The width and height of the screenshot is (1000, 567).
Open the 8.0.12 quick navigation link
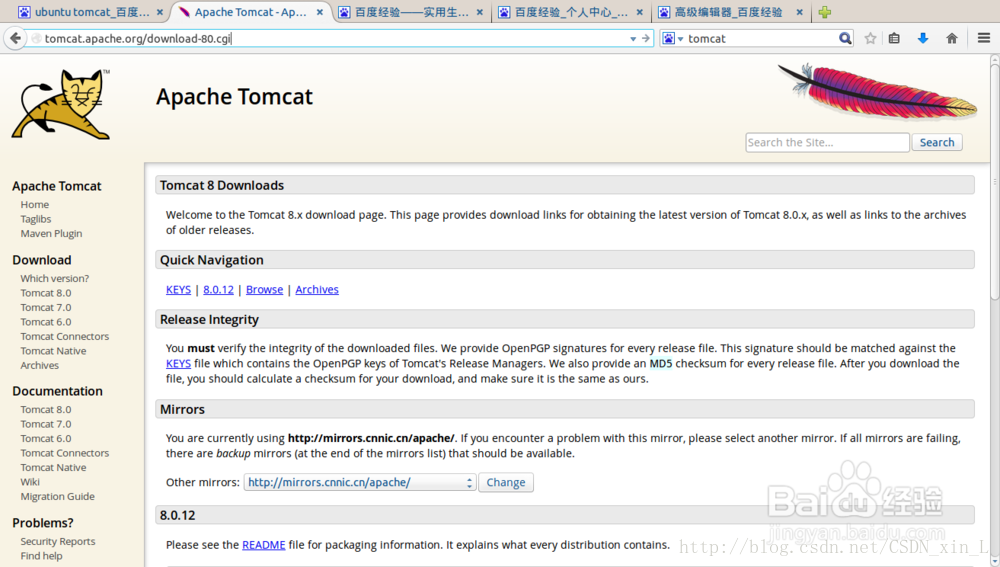pyautogui.click(x=218, y=290)
